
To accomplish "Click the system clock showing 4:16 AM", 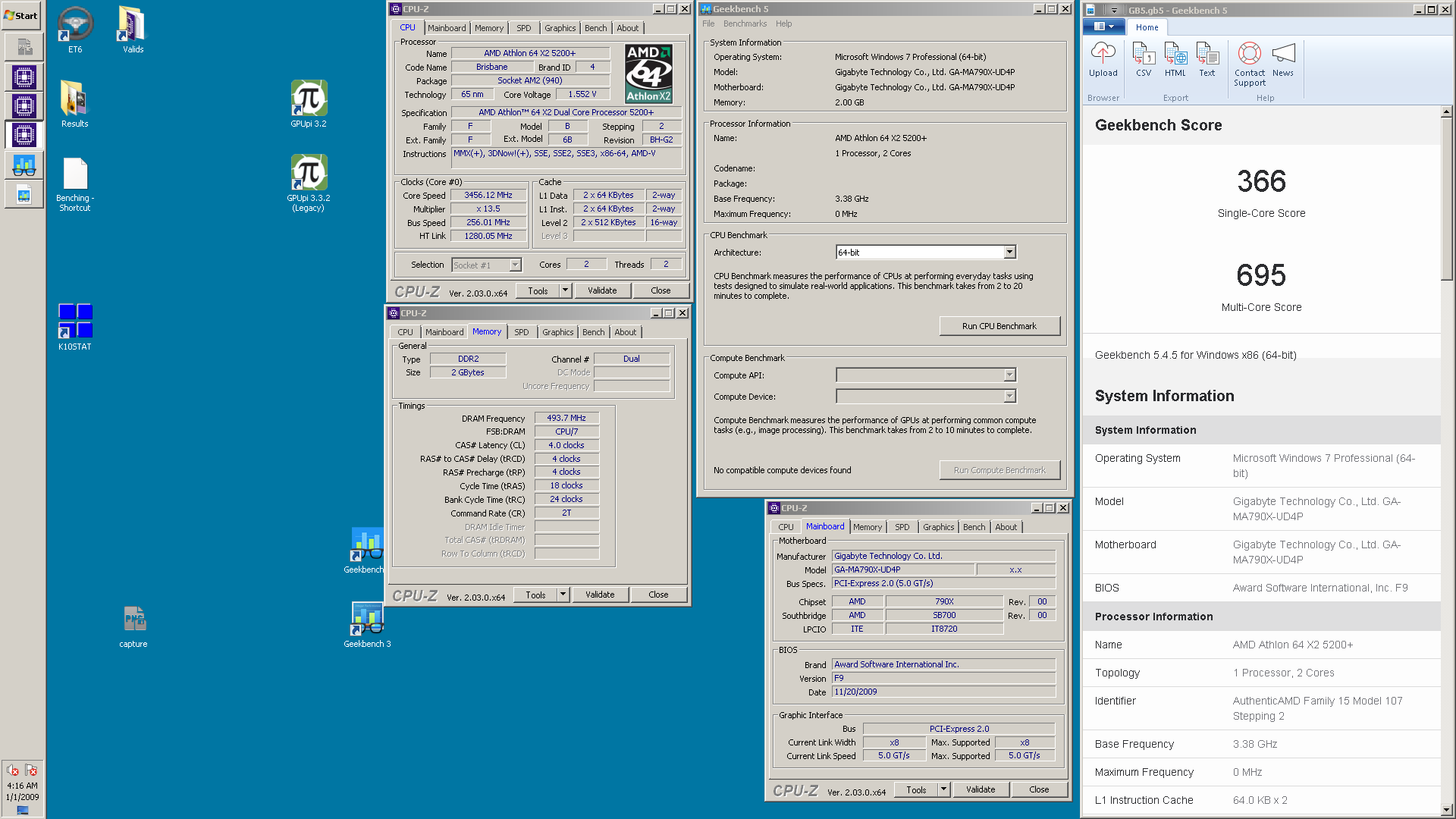I will coord(22,786).
